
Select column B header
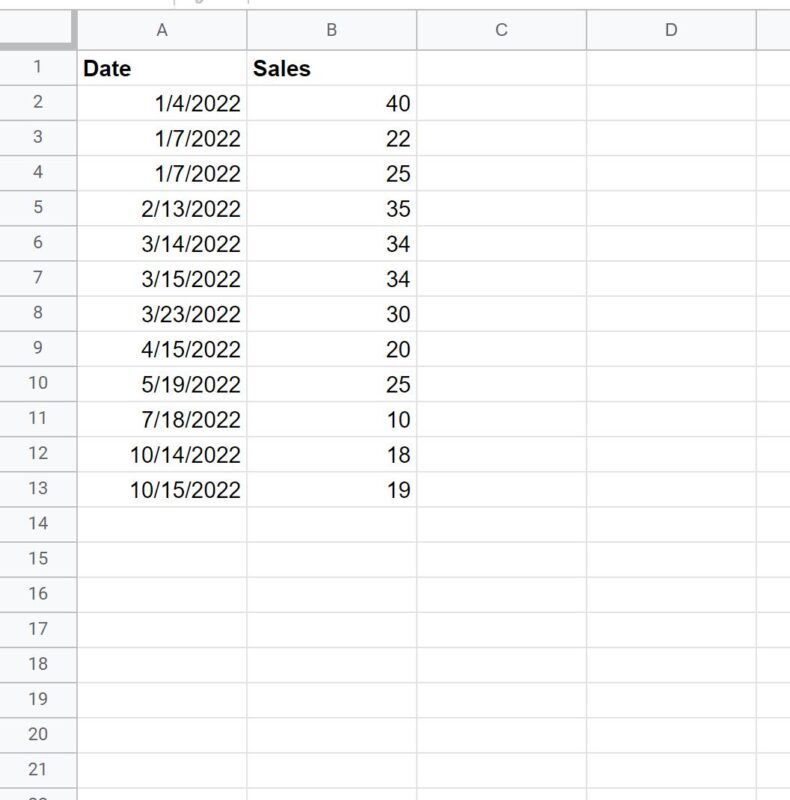(x=331, y=30)
